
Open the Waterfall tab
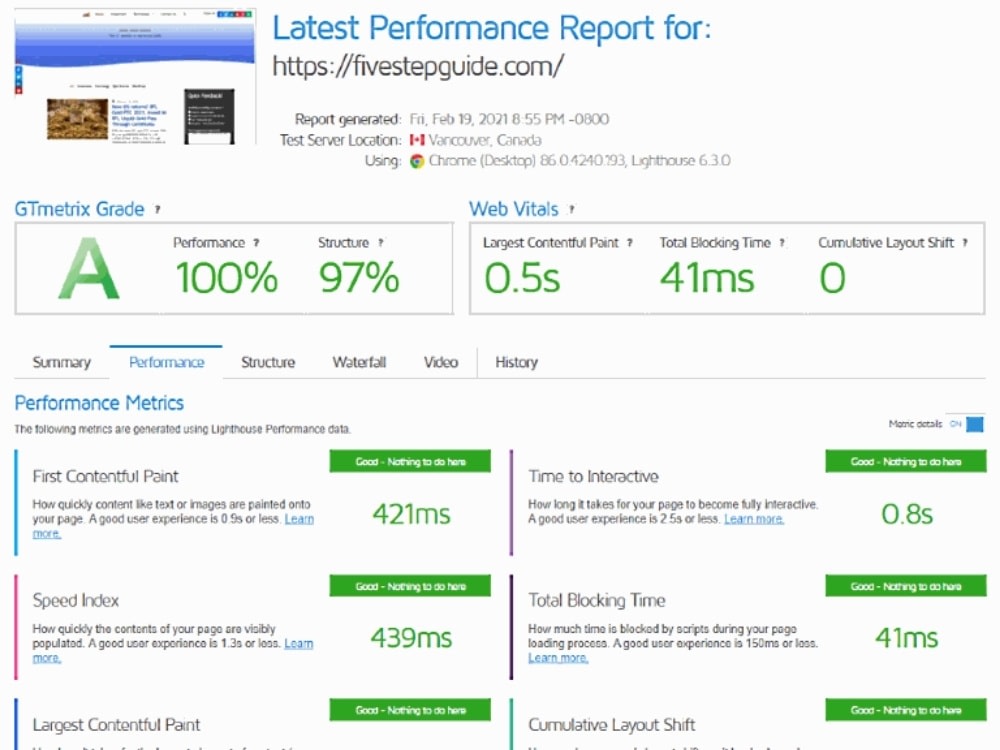(359, 362)
